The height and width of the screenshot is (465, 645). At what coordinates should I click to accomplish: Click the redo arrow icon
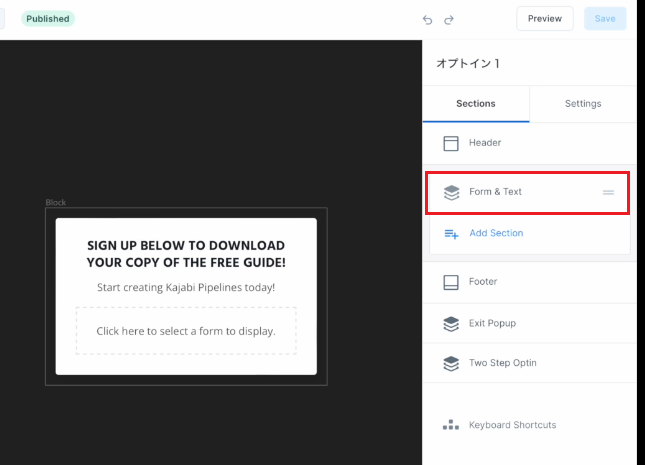pos(449,19)
